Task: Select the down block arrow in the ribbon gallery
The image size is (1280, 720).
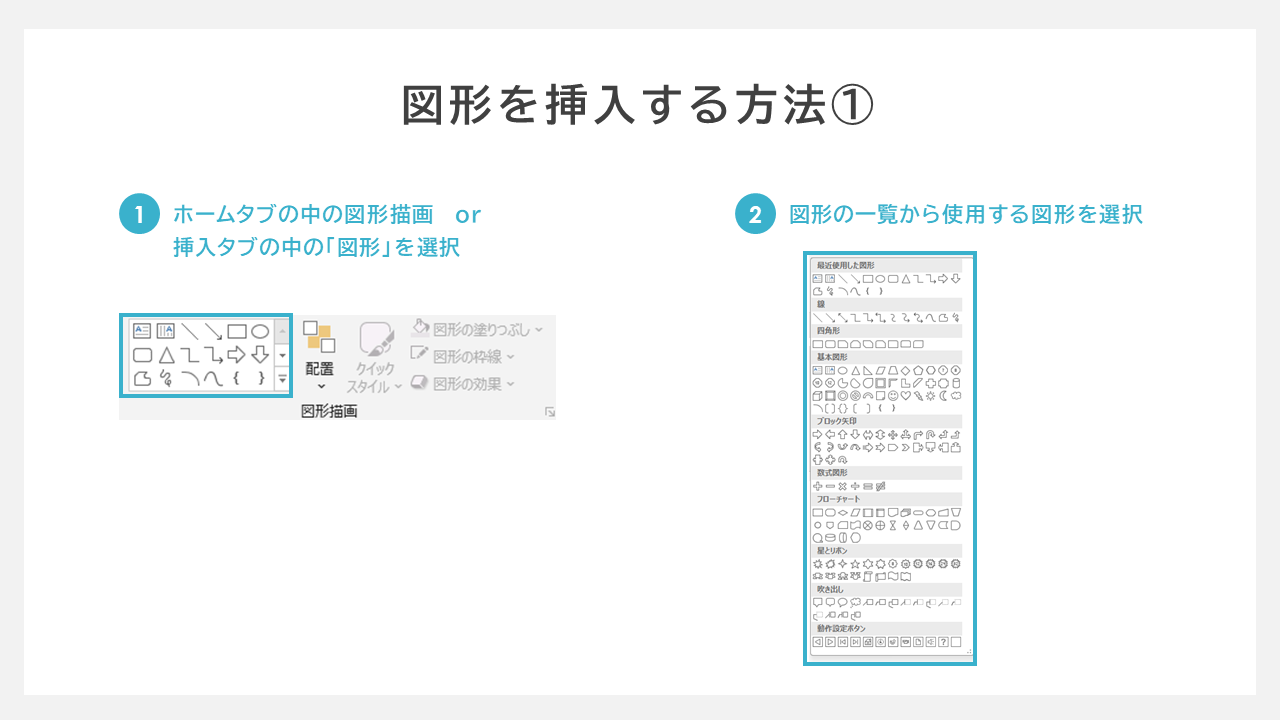Action: tap(260, 355)
